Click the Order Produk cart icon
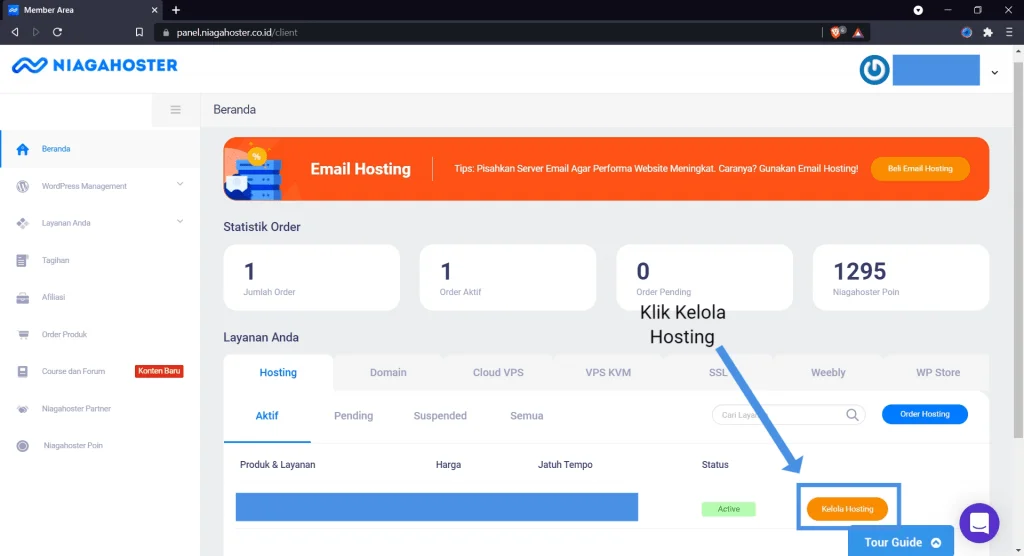 pyautogui.click(x=22, y=335)
